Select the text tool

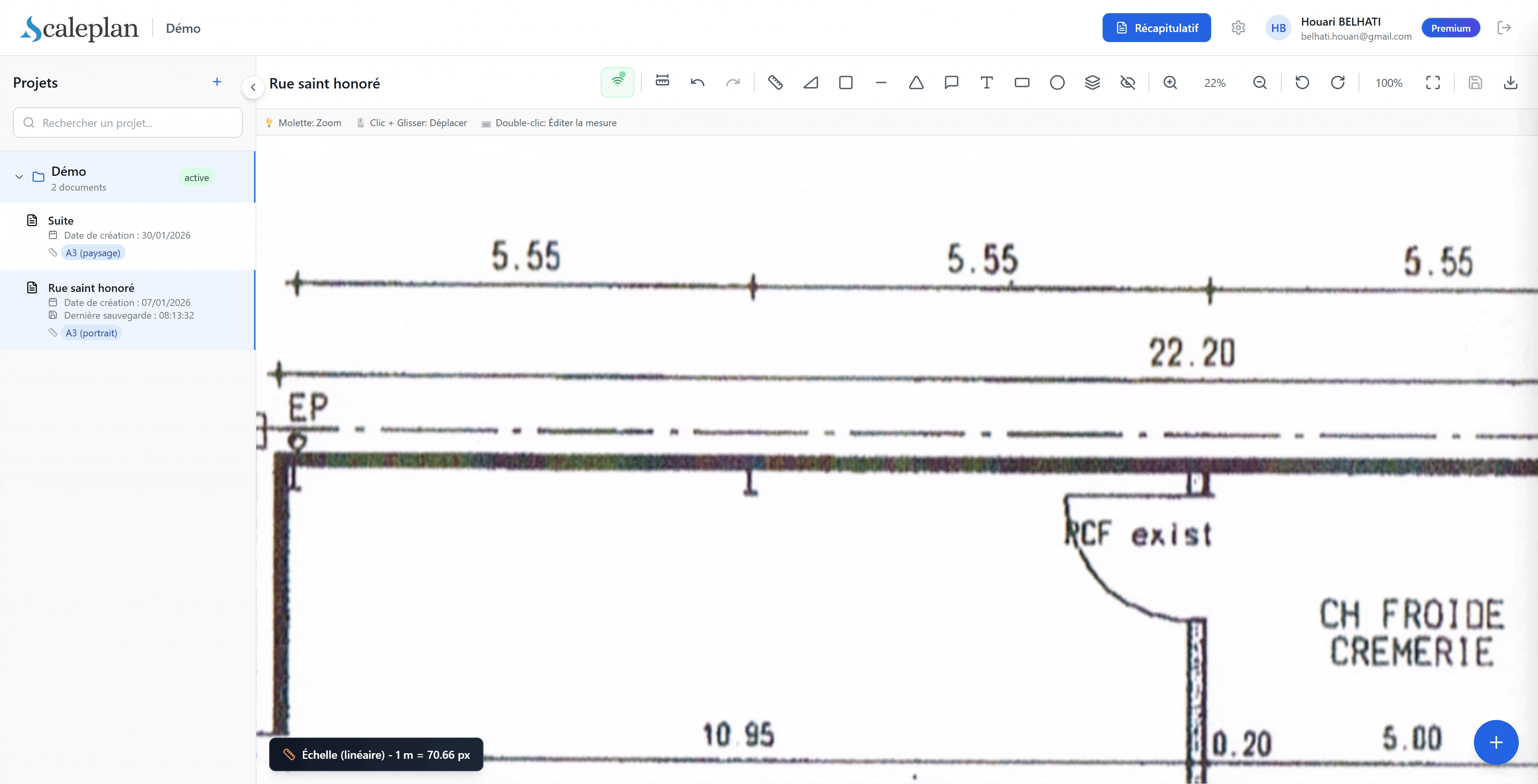(986, 82)
